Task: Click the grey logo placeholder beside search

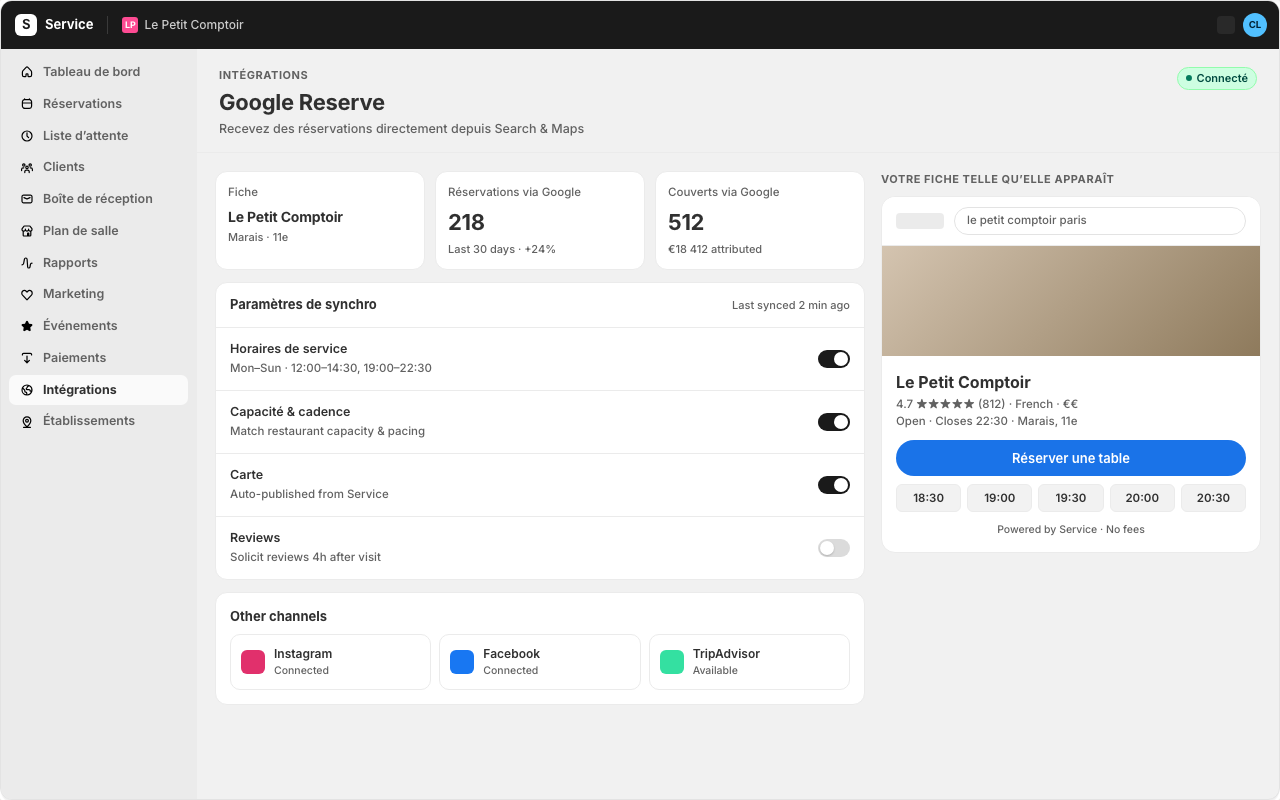Action: (x=920, y=221)
